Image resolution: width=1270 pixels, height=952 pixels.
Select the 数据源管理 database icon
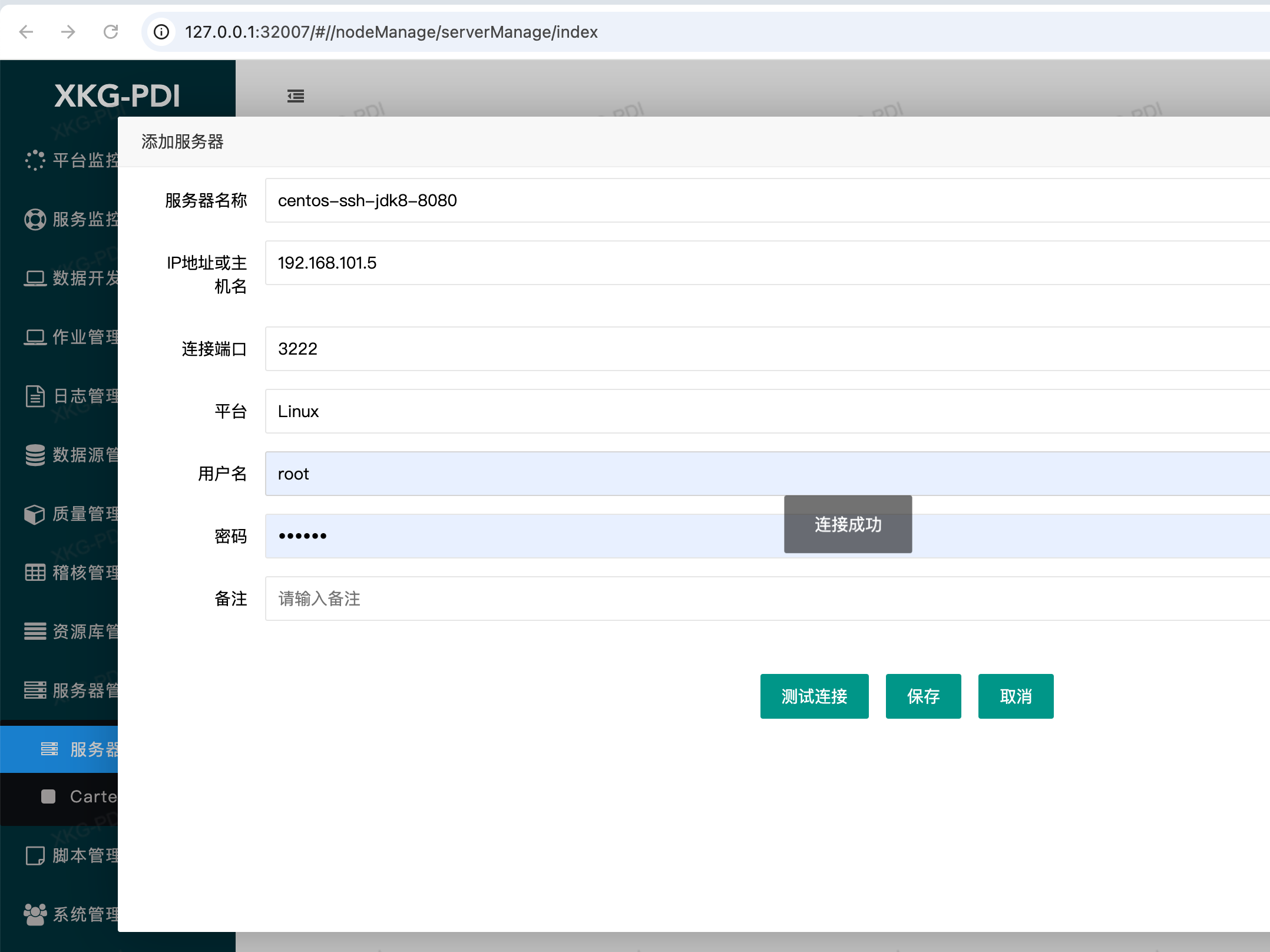pyautogui.click(x=35, y=455)
